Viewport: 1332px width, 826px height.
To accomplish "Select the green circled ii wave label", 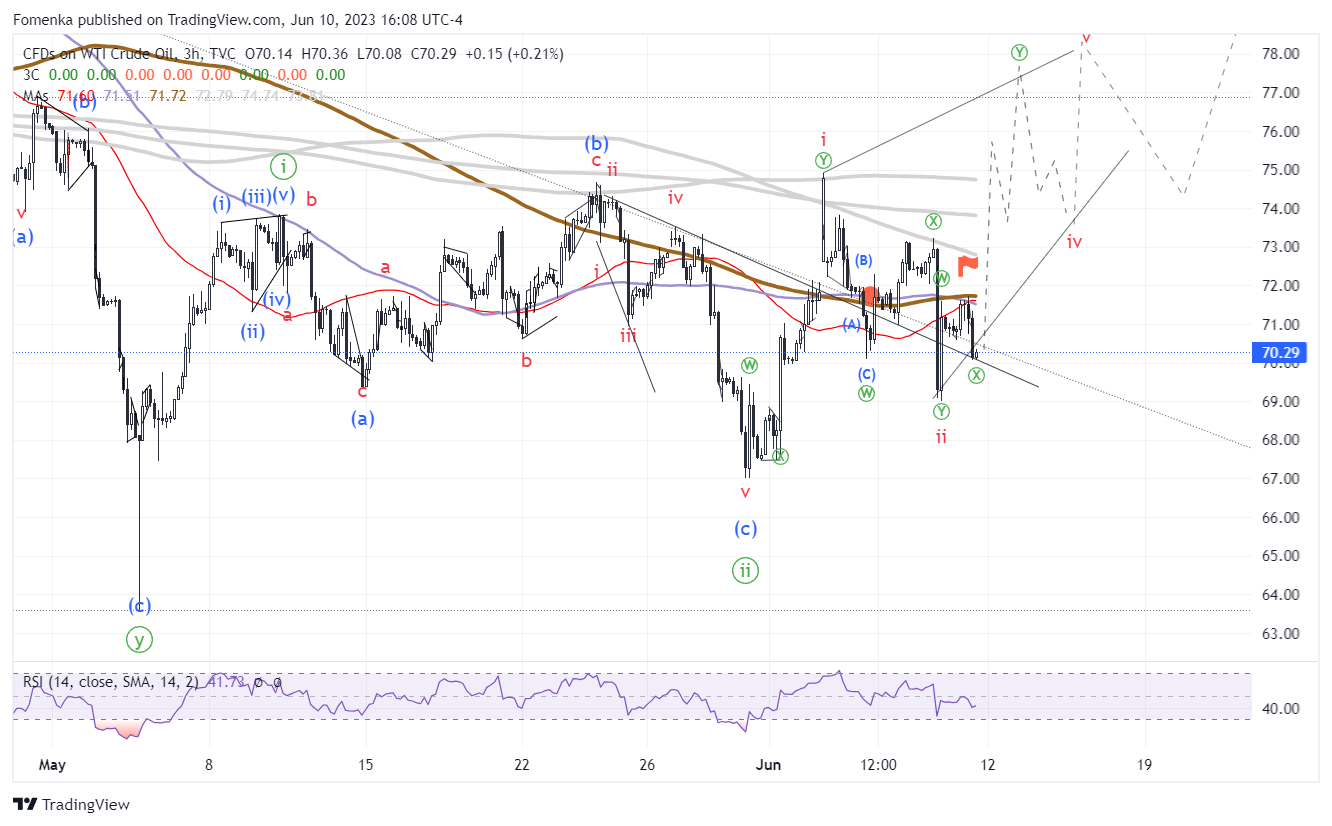I will coord(746,571).
